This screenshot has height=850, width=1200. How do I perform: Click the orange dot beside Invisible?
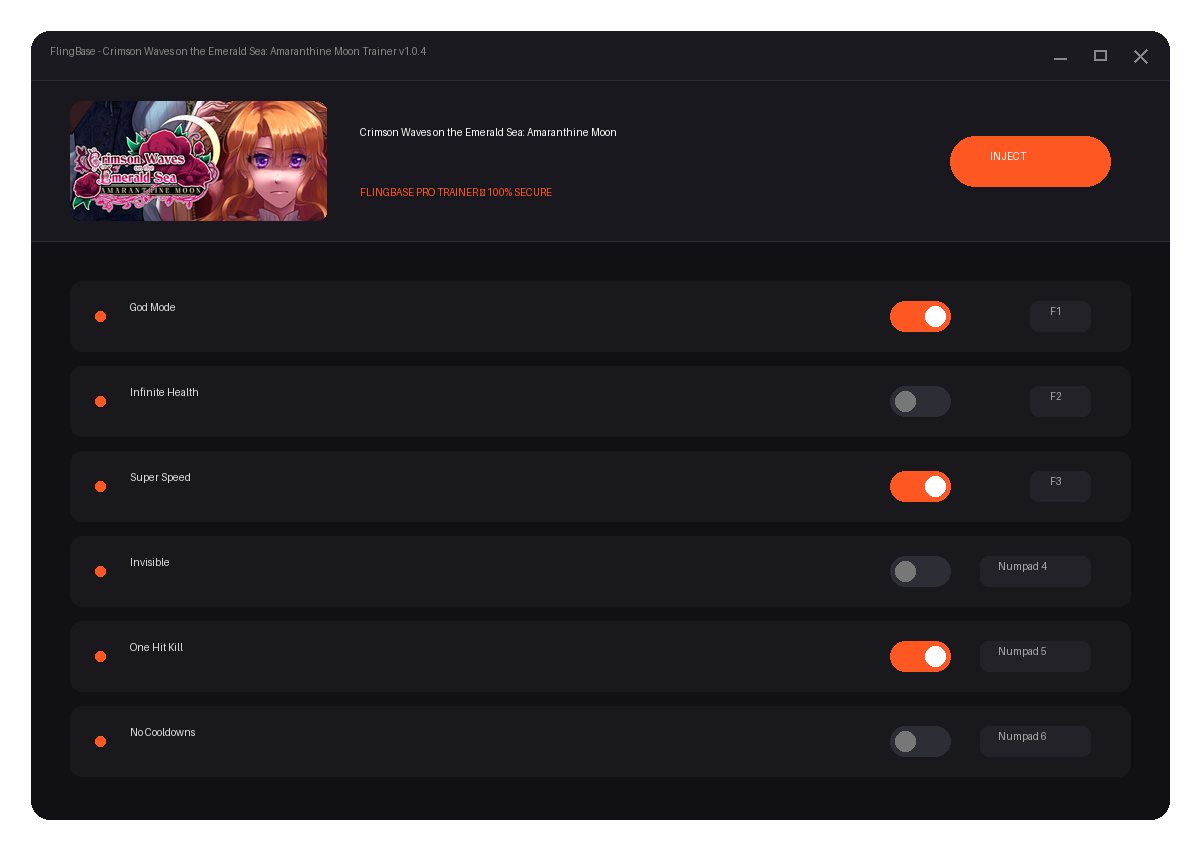coord(100,571)
